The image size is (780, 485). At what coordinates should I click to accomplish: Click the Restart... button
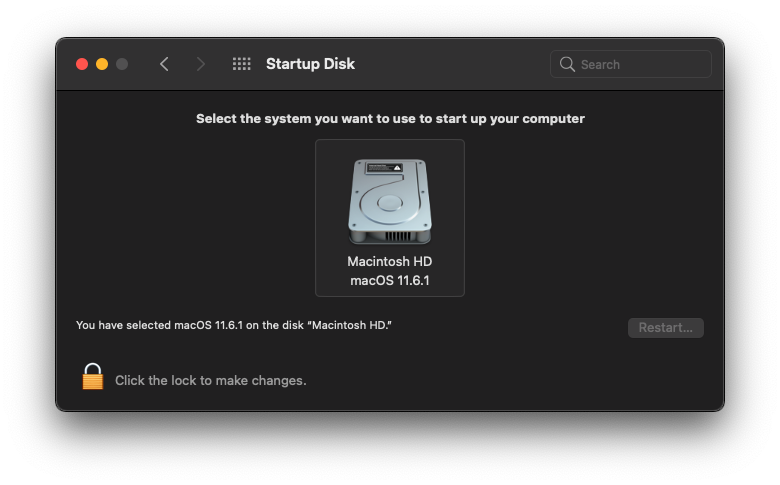tap(666, 328)
